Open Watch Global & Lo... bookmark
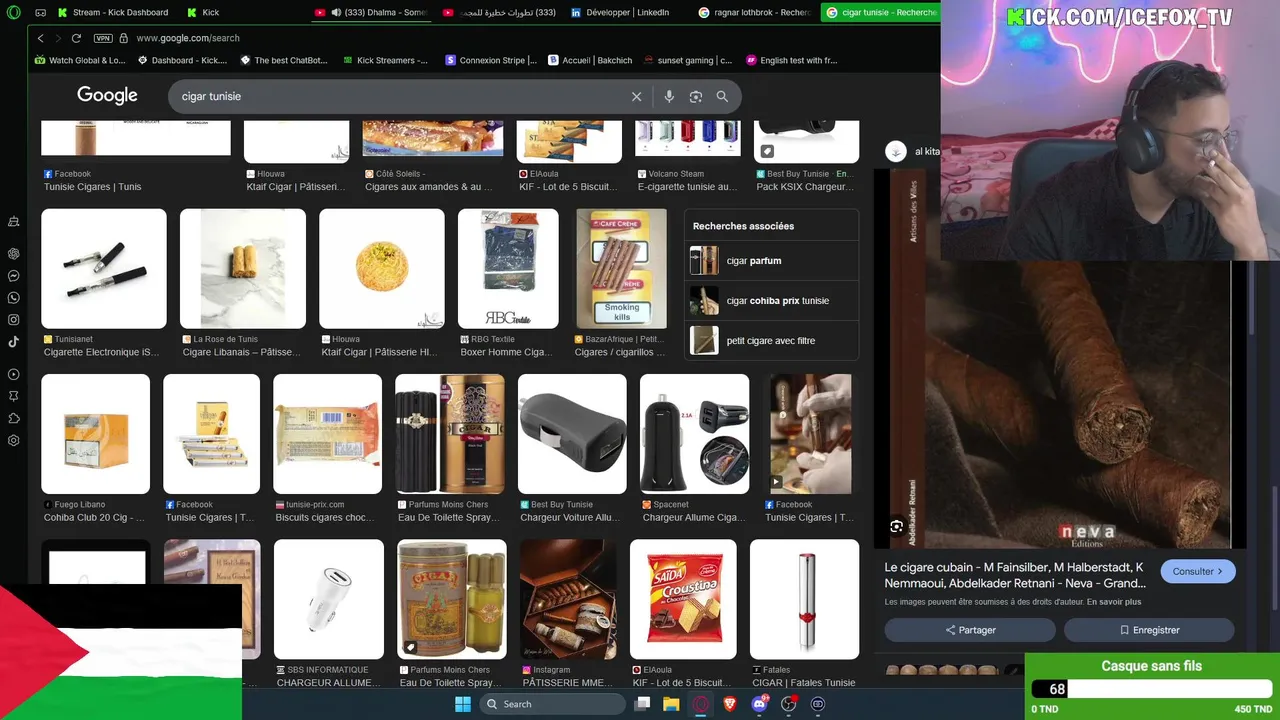Image resolution: width=1280 pixels, height=720 pixels. (x=80, y=60)
